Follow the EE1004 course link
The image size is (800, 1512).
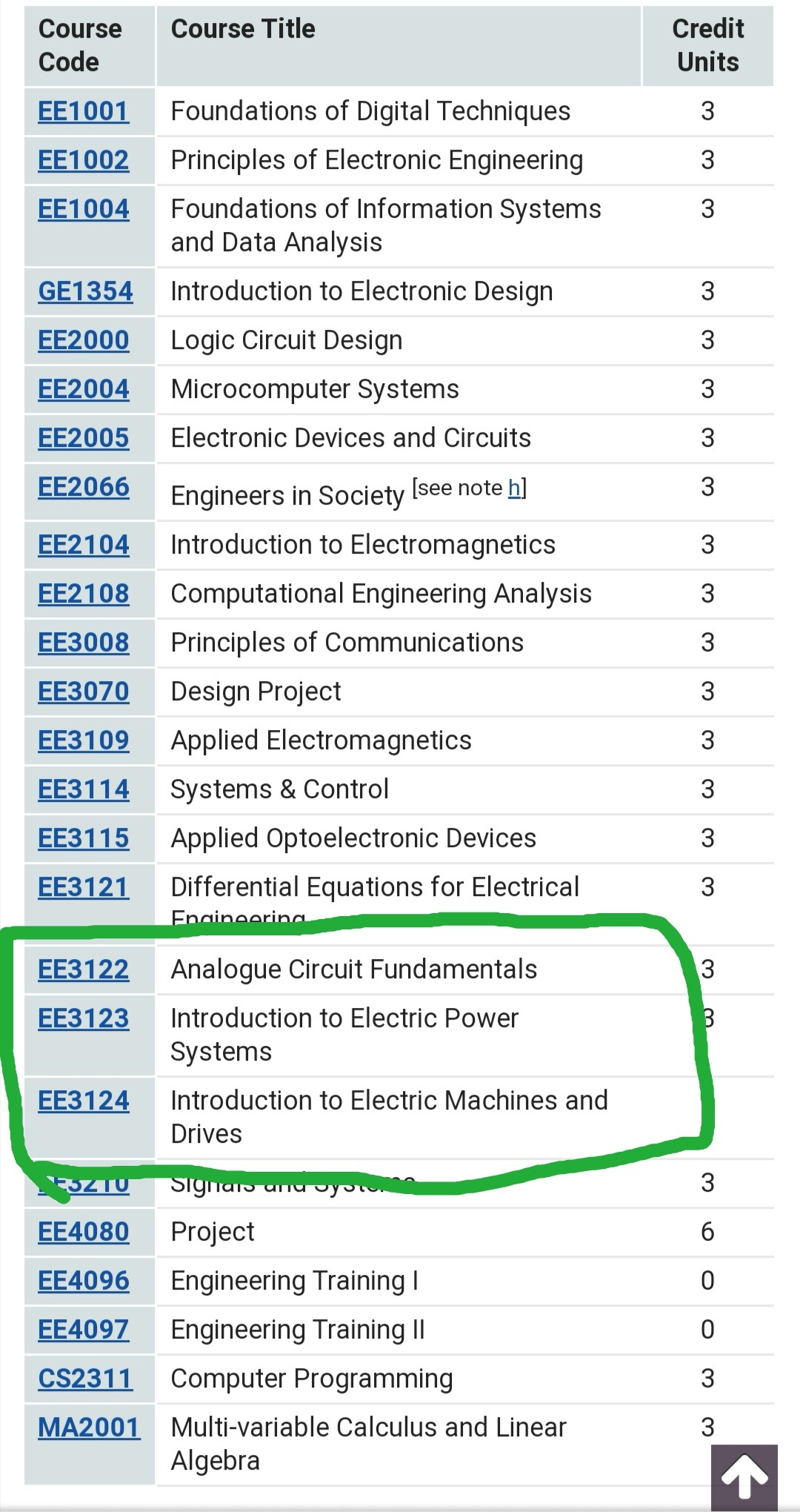[83, 209]
